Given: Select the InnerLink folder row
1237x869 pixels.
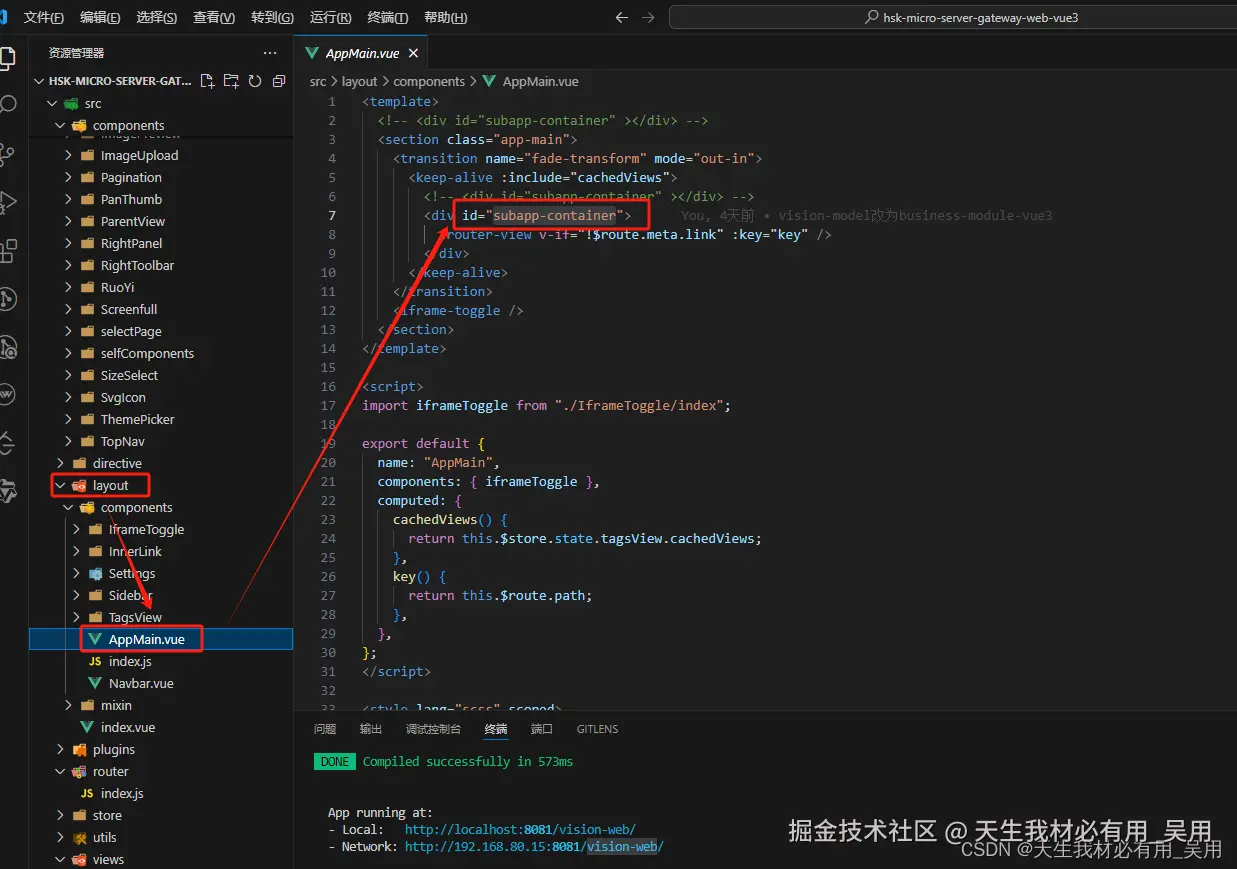Looking at the screenshot, I should [x=161, y=551].
